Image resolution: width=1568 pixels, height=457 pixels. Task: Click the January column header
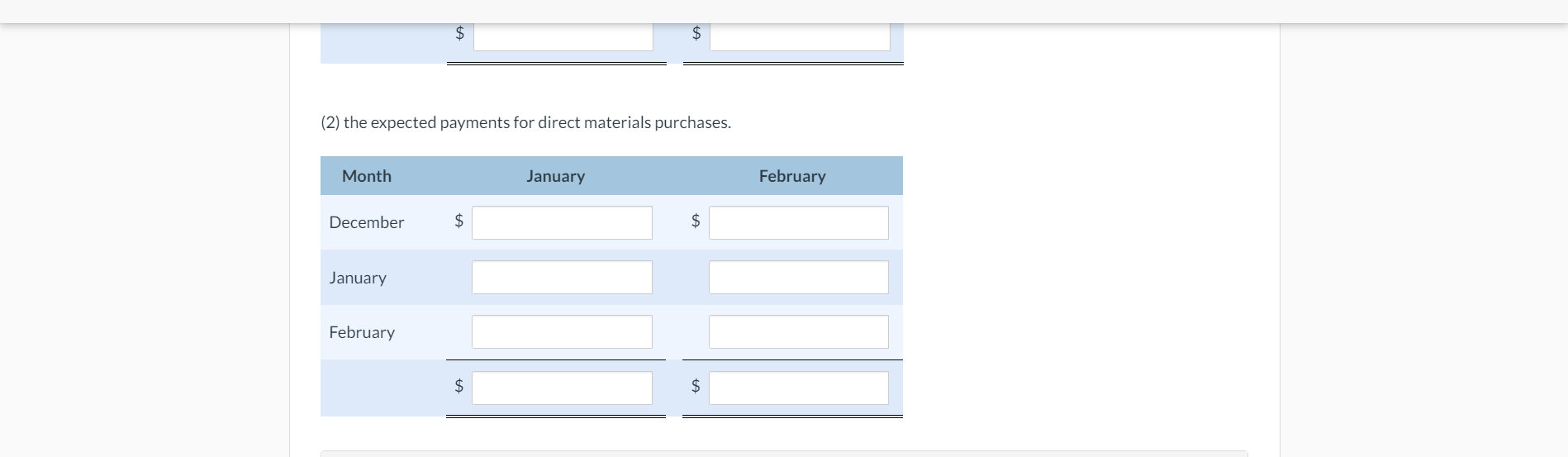tap(555, 176)
